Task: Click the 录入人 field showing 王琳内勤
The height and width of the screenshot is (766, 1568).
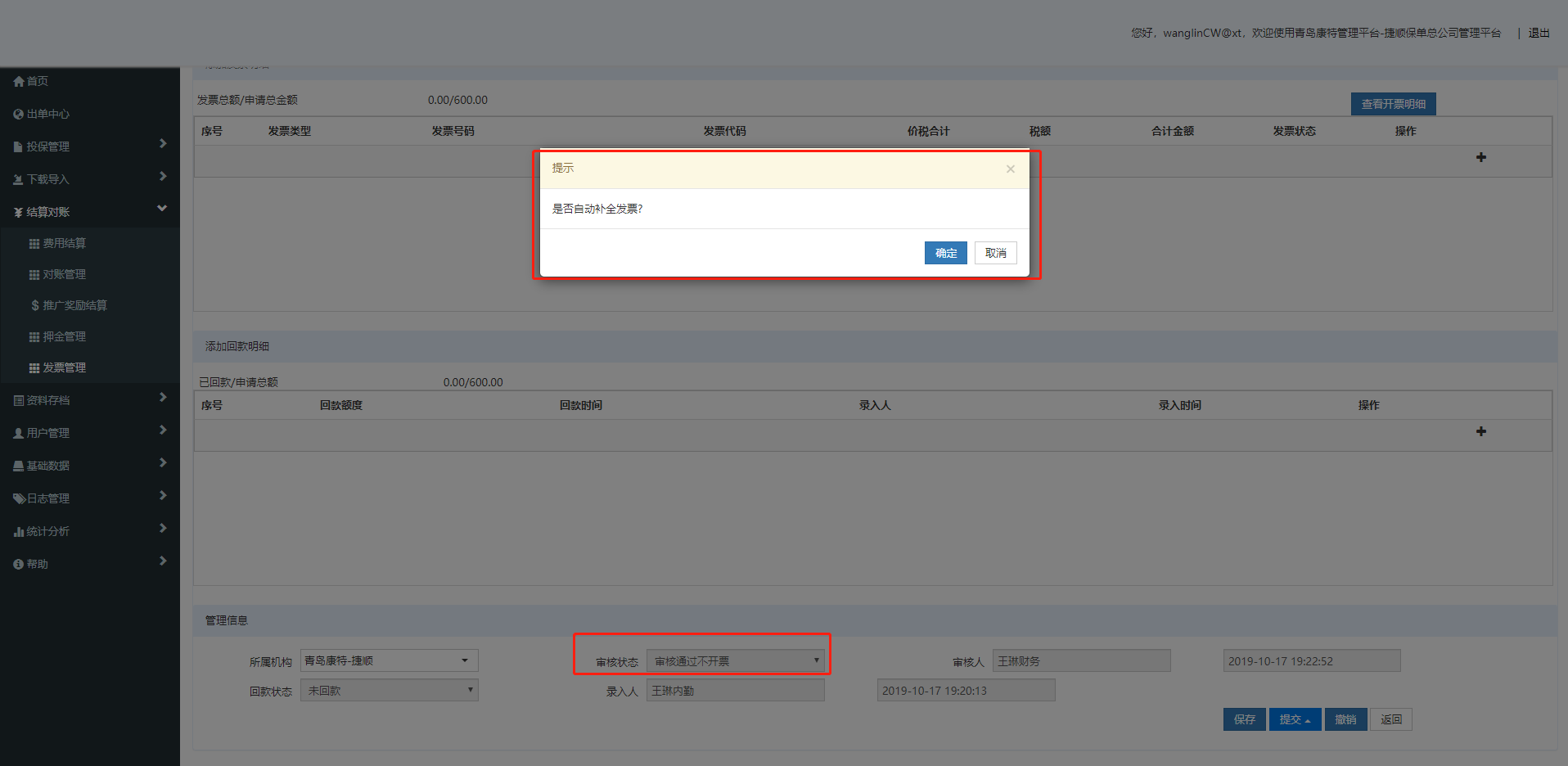Action: [x=736, y=690]
